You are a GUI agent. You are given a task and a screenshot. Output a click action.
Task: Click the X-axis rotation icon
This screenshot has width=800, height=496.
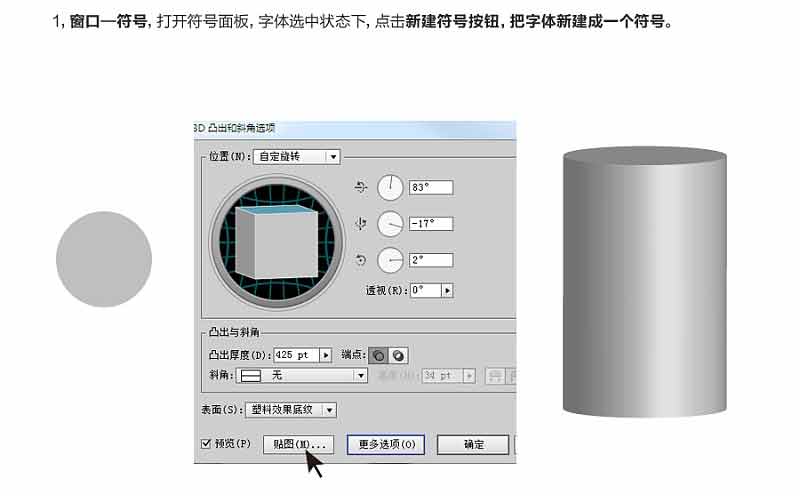point(361,187)
